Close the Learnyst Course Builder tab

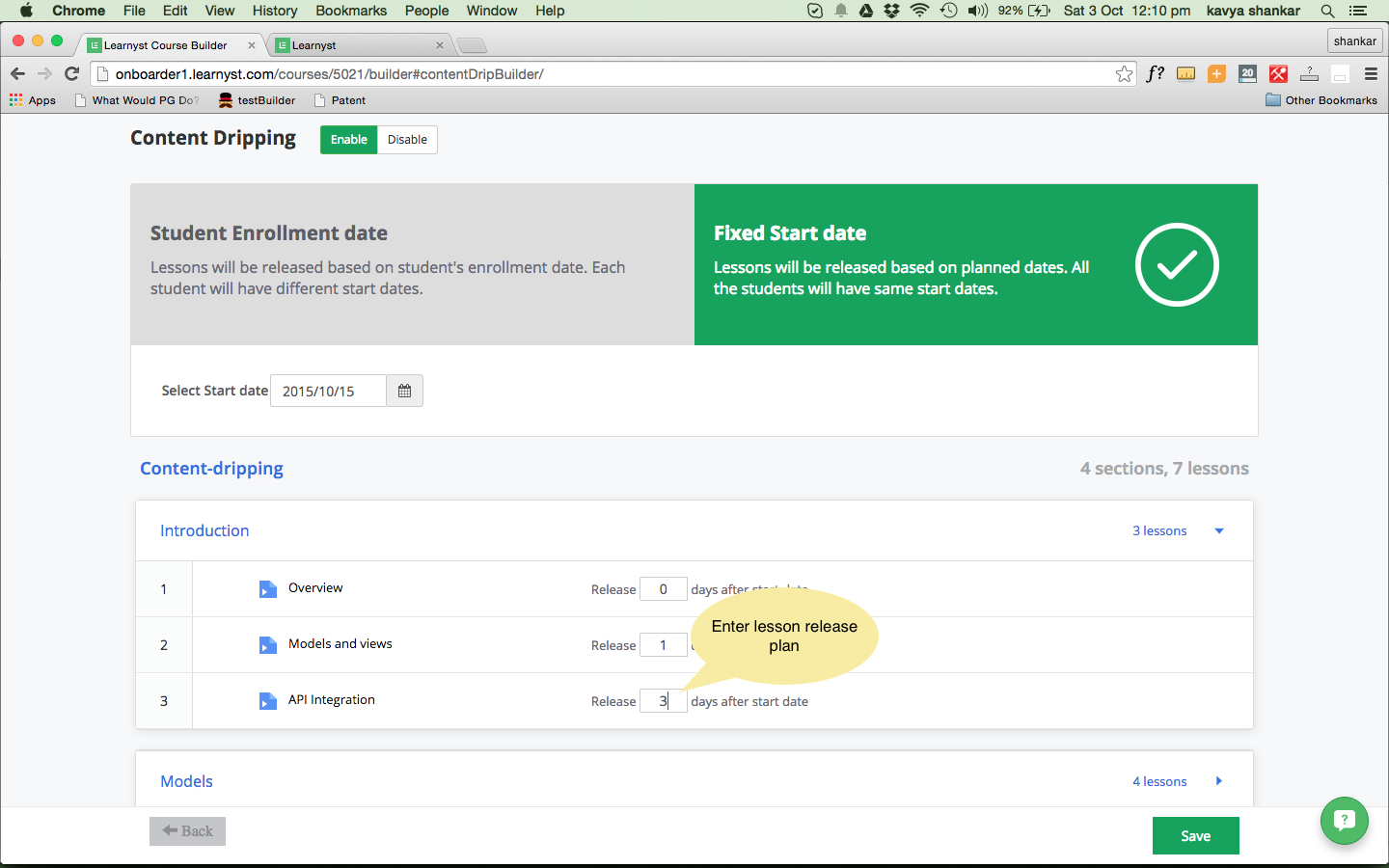(252, 45)
